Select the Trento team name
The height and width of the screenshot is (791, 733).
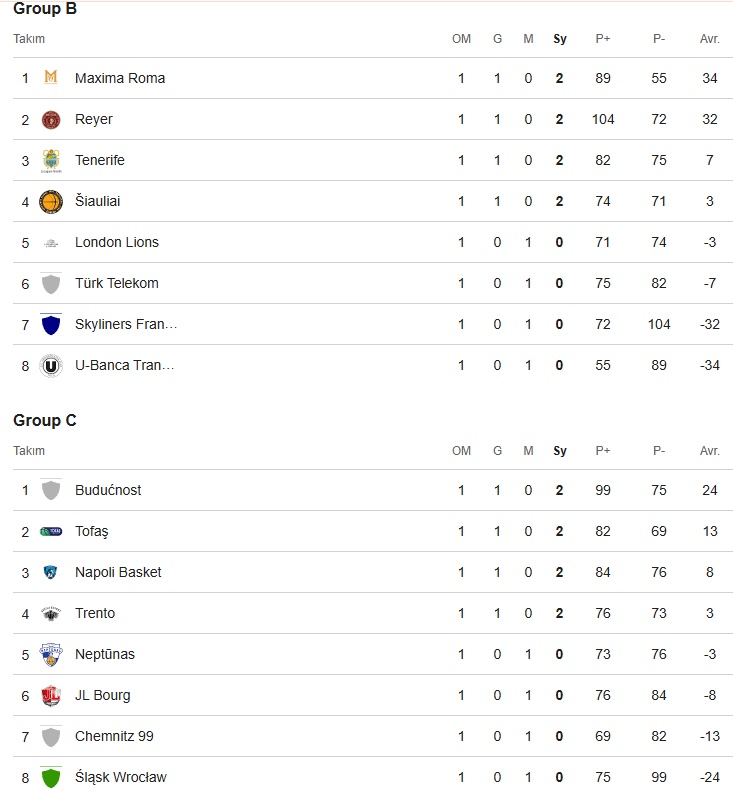tap(95, 613)
